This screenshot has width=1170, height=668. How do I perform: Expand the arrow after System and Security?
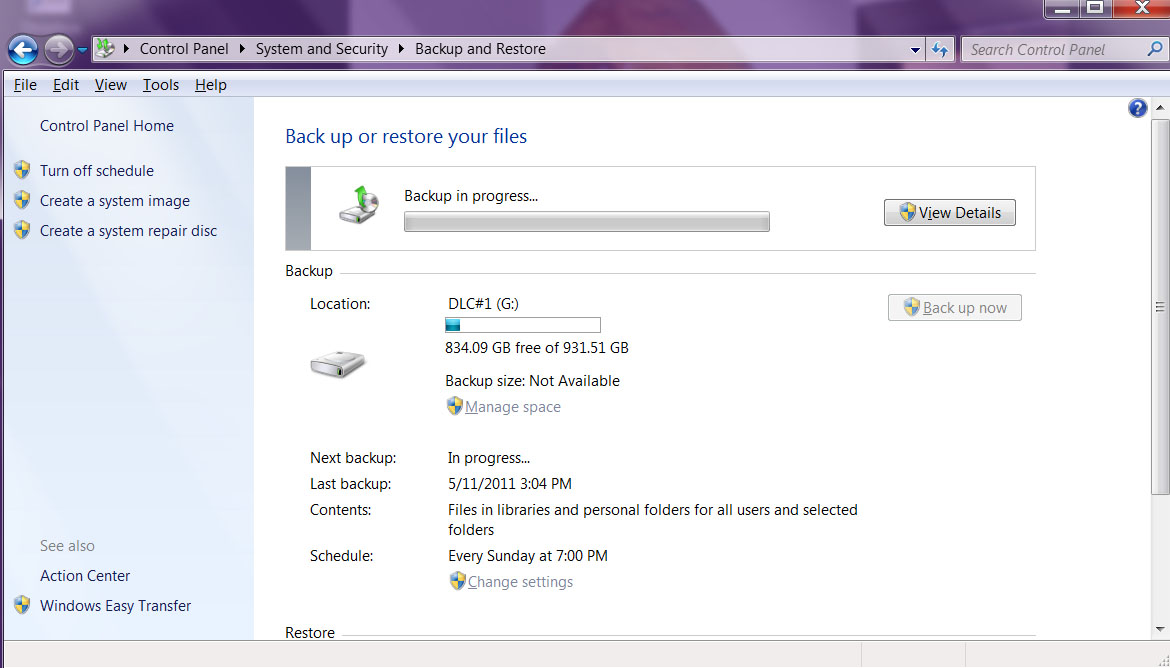pos(402,49)
